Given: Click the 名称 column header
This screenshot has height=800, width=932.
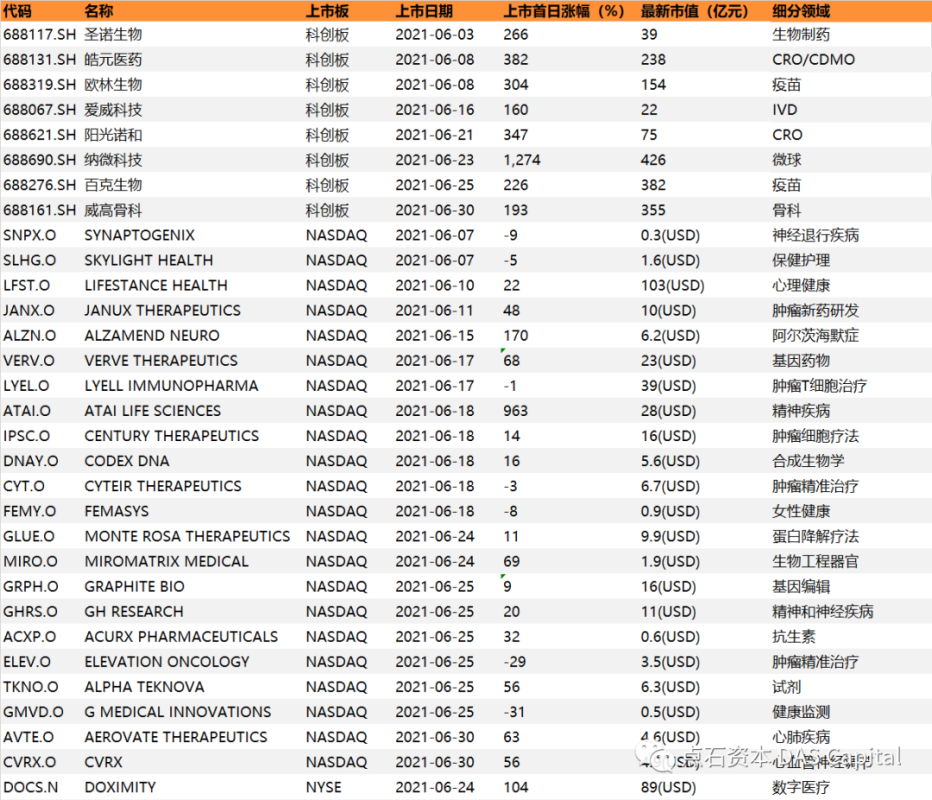Looking at the screenshot, I should click(99, 11).
